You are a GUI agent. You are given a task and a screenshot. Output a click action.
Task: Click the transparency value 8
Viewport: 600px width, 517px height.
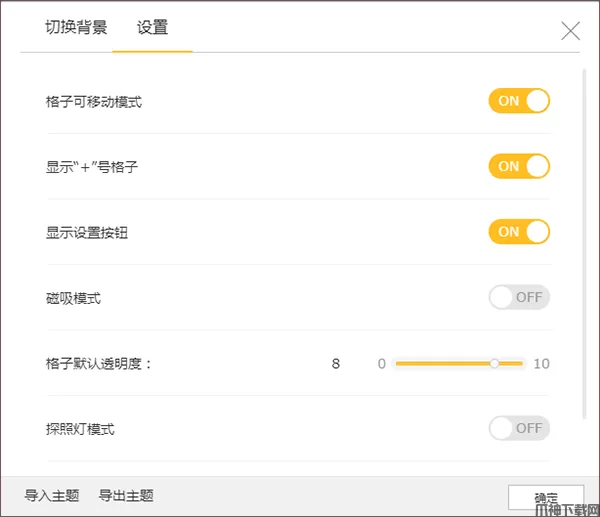click(336, 364)
